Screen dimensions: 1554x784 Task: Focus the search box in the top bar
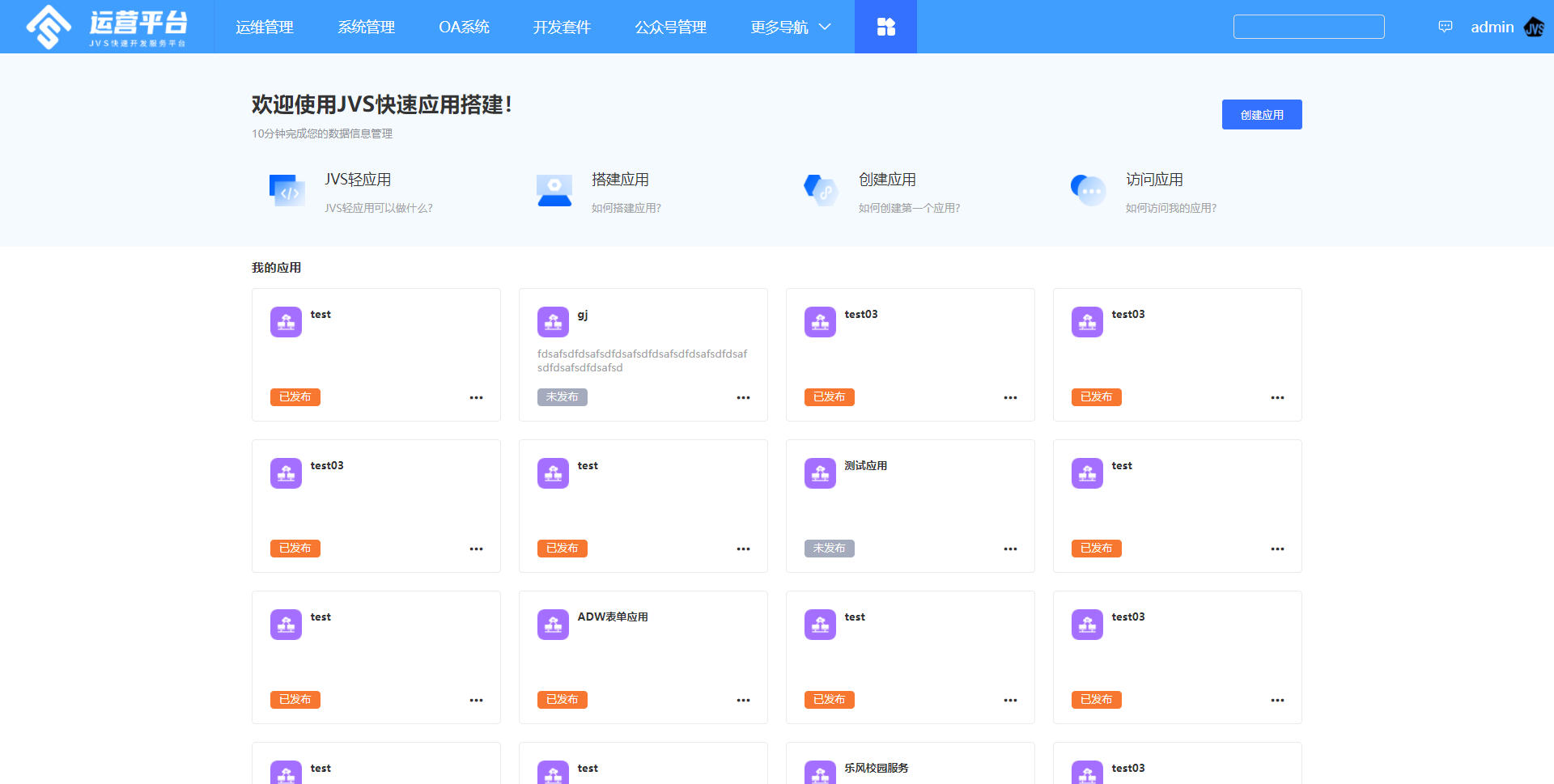1309,27
